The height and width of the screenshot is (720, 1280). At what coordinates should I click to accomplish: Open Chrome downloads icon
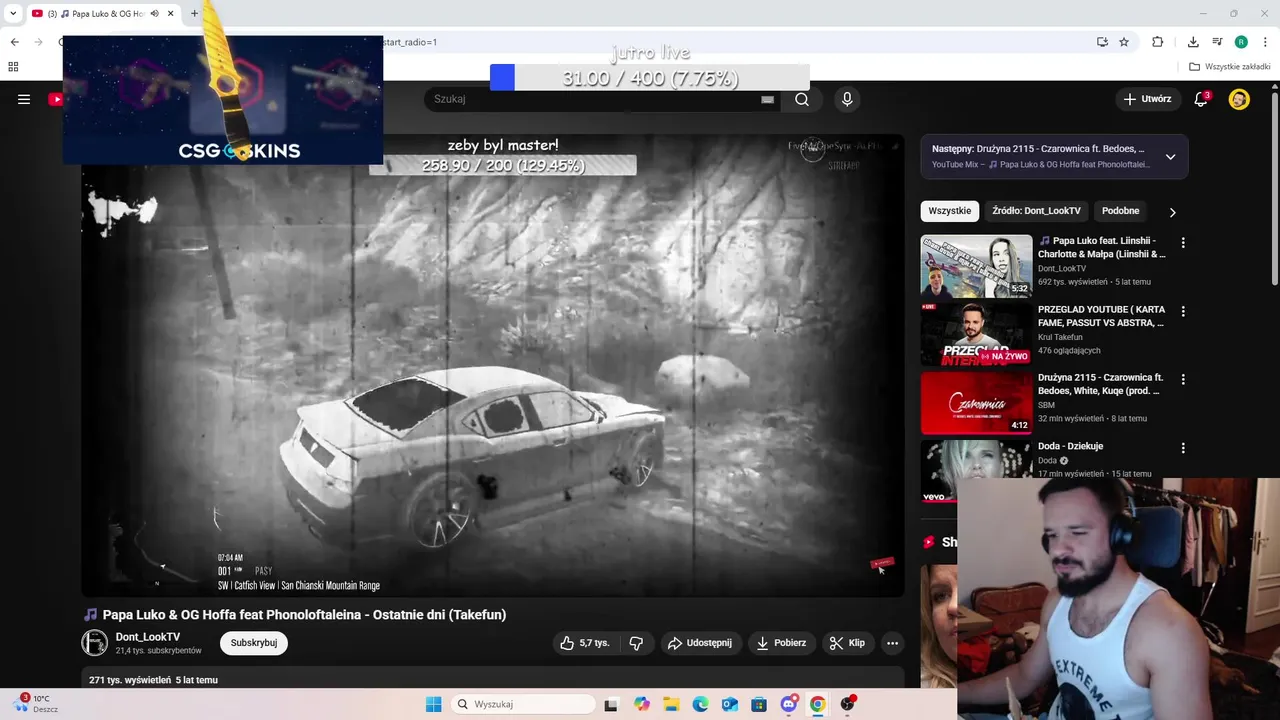click(1193, 42)
